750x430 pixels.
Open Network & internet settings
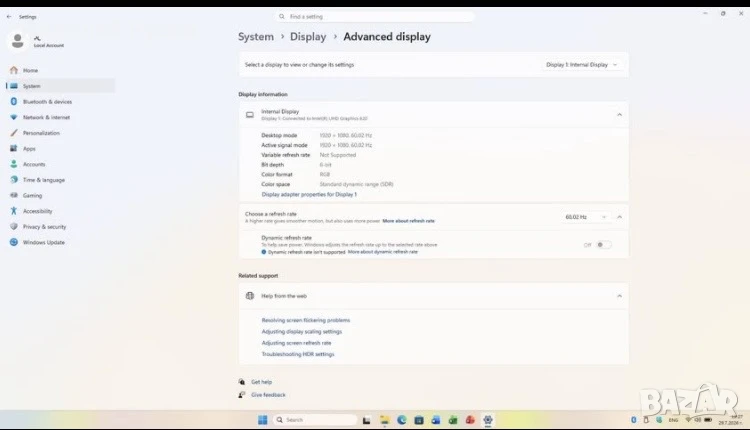(46, 117)
